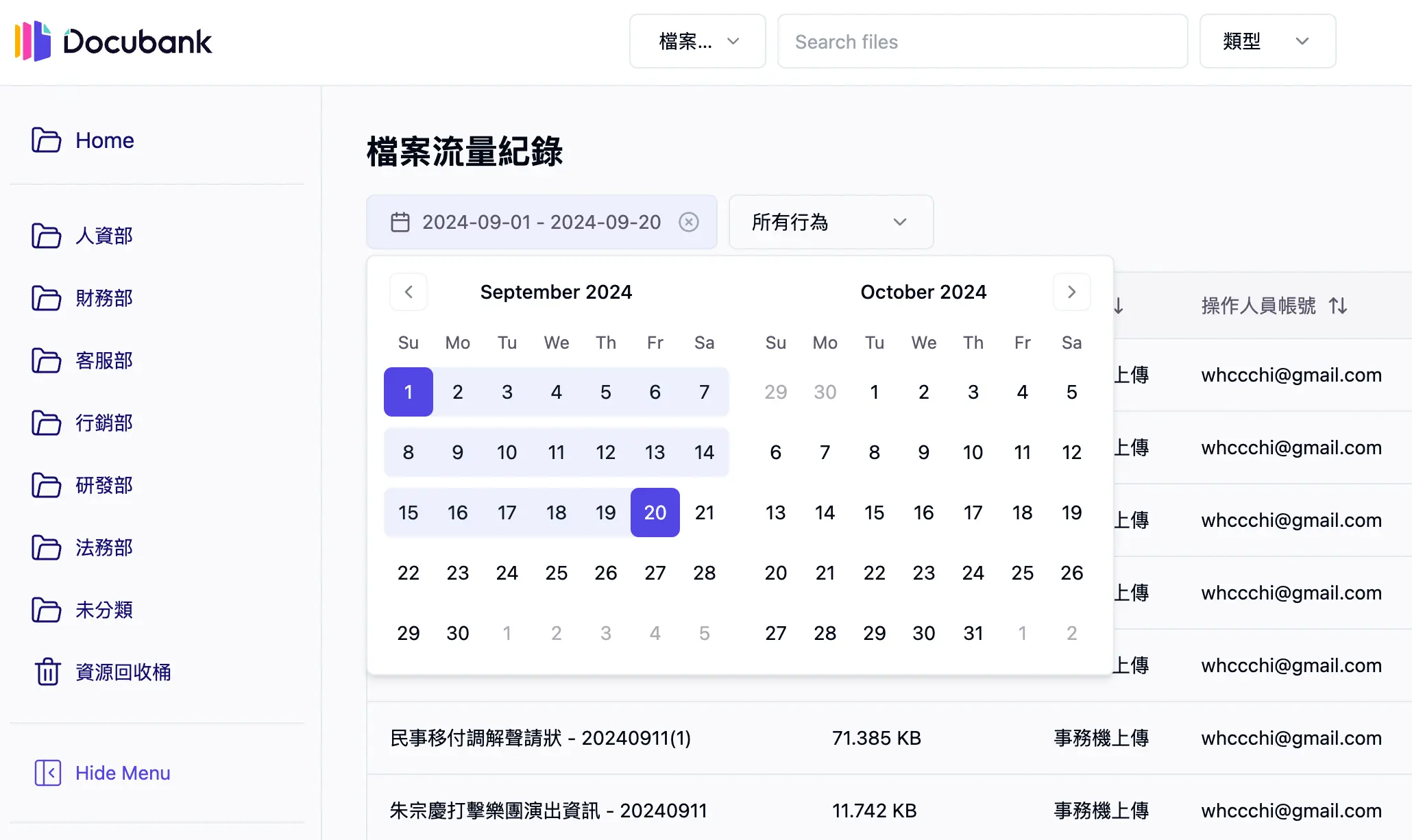Viewport: 1412px width, 840px height.
Task: Click the 資源回收桶 trash icon
Action: (47, 672)
